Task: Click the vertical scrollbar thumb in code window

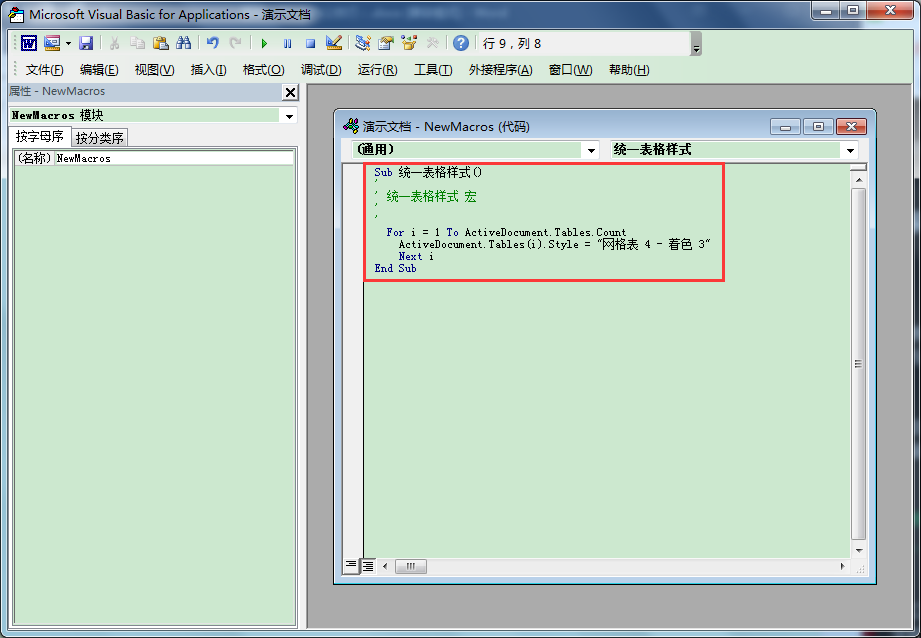Action: pyautogui.click(x=859, y=364)
